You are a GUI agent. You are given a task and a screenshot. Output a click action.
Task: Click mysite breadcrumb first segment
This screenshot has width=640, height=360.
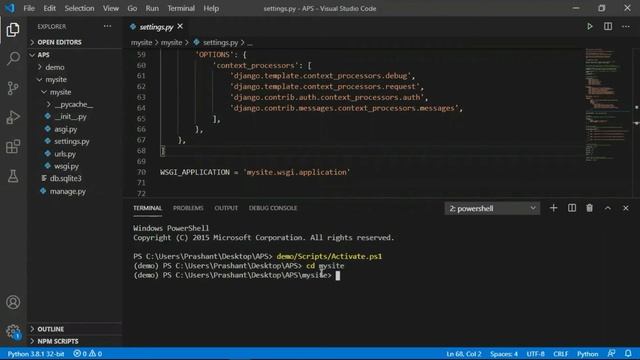(141, 42)
